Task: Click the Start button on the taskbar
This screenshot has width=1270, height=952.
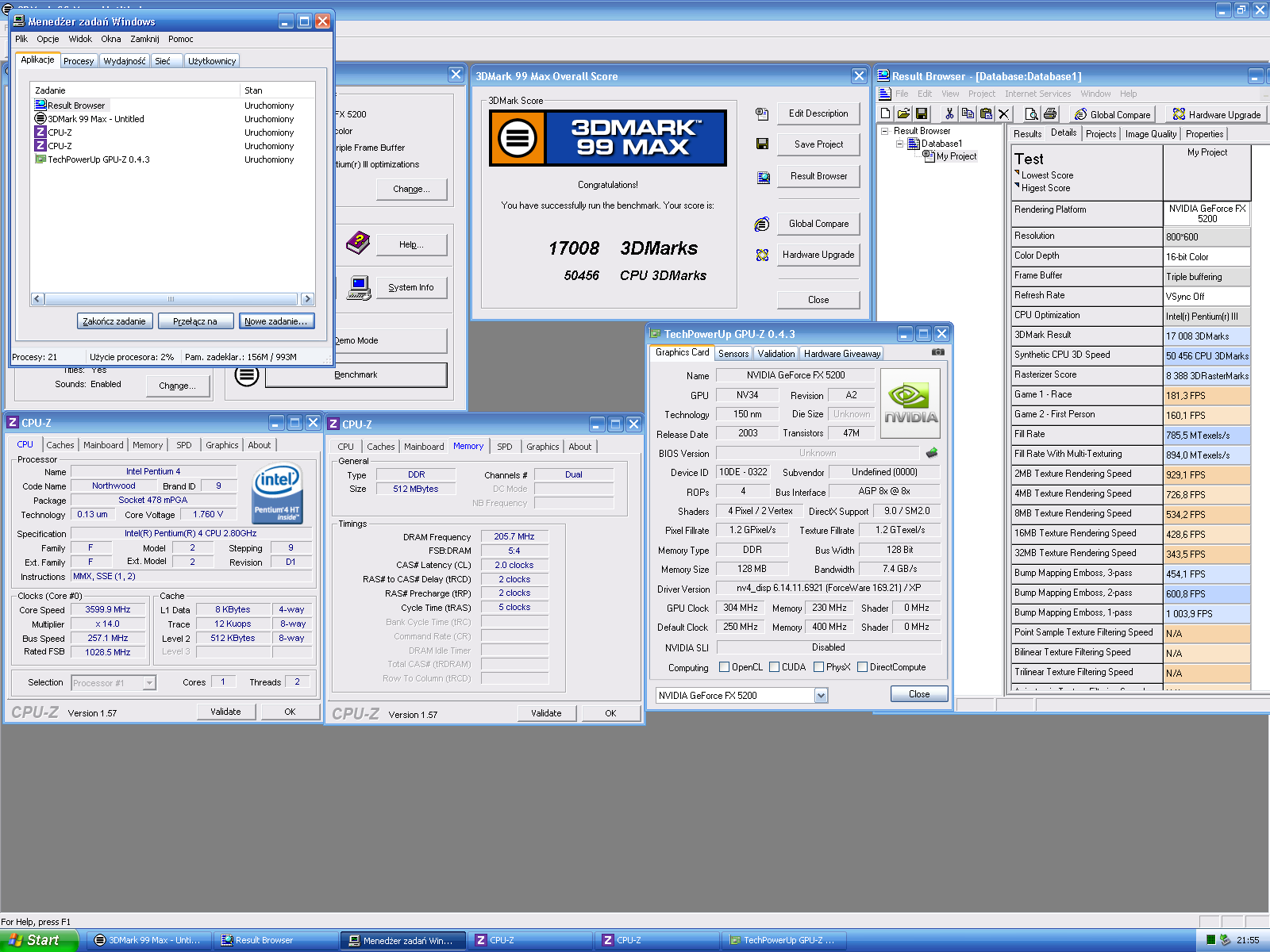Action: [x=39, y=940]
